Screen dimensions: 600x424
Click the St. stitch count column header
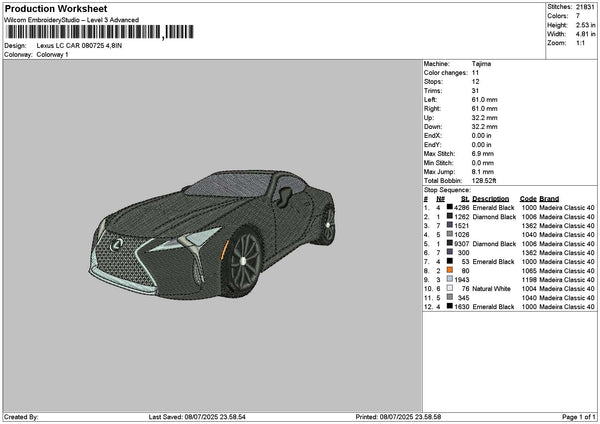click(x=465, y=199)
